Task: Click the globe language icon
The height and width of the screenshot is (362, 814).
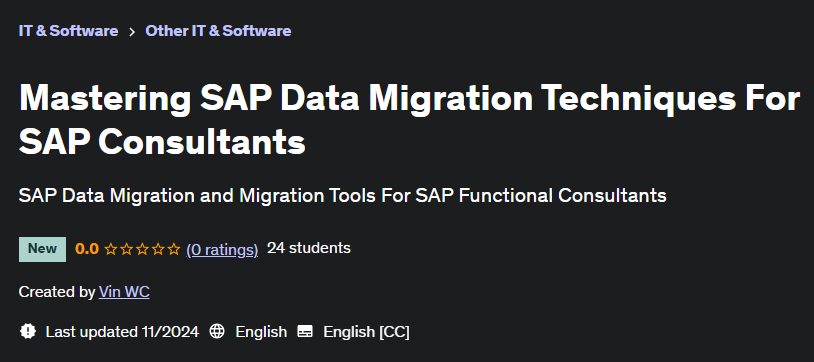Action: coord(217,331)
